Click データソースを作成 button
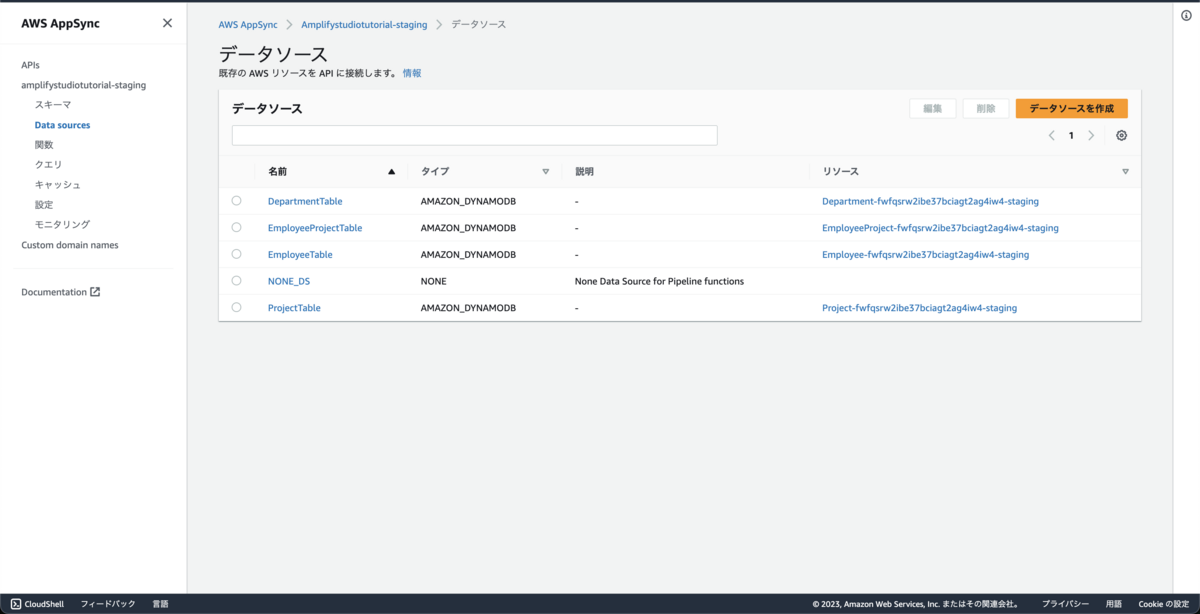Image resolution: width=1200 pixels, height=614 pixels. (1072, 108)
